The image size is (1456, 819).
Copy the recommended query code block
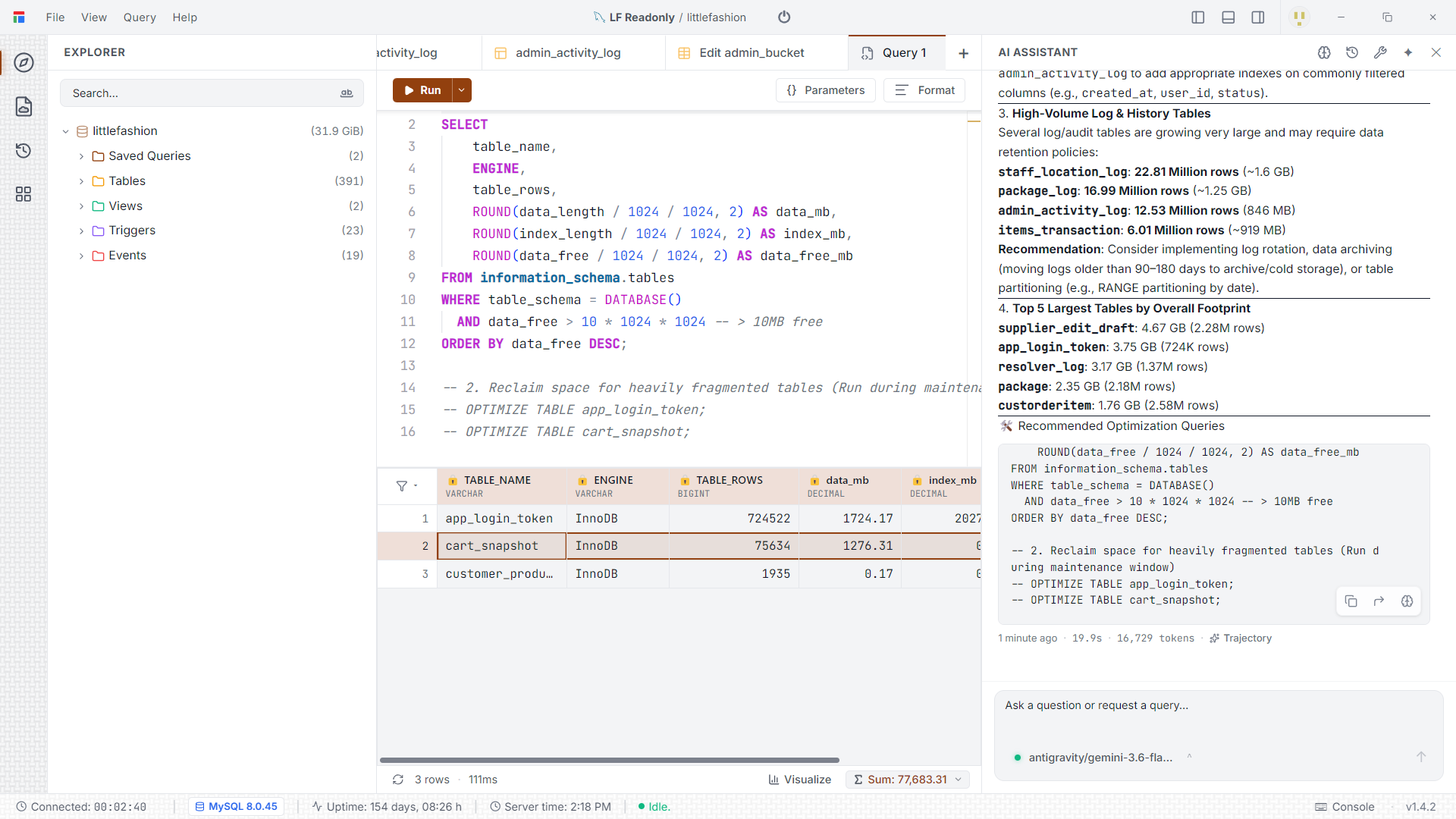(1351, 601)
